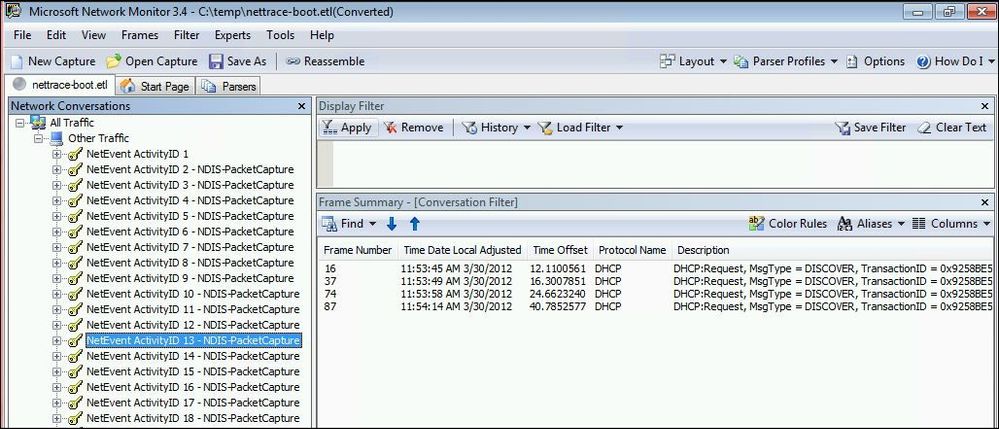Select frame 16 DHCP row
This screenshot has height=429, width=999.
656,269
